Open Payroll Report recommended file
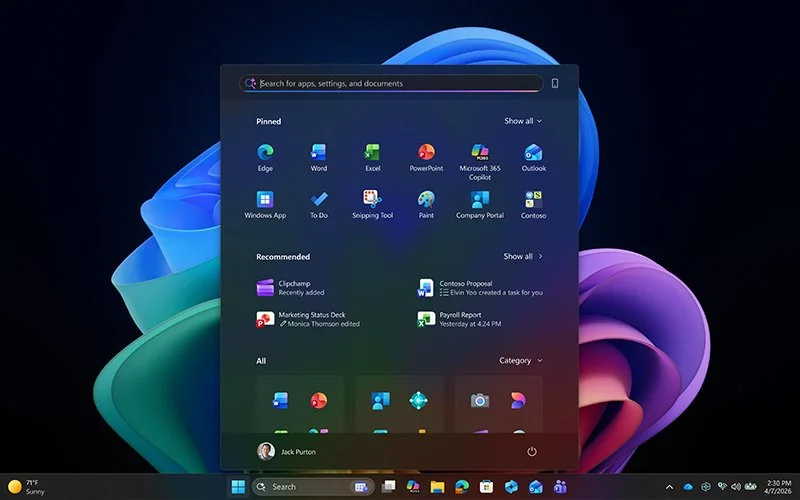Screen dimensions: 800x500 point(459,319)
